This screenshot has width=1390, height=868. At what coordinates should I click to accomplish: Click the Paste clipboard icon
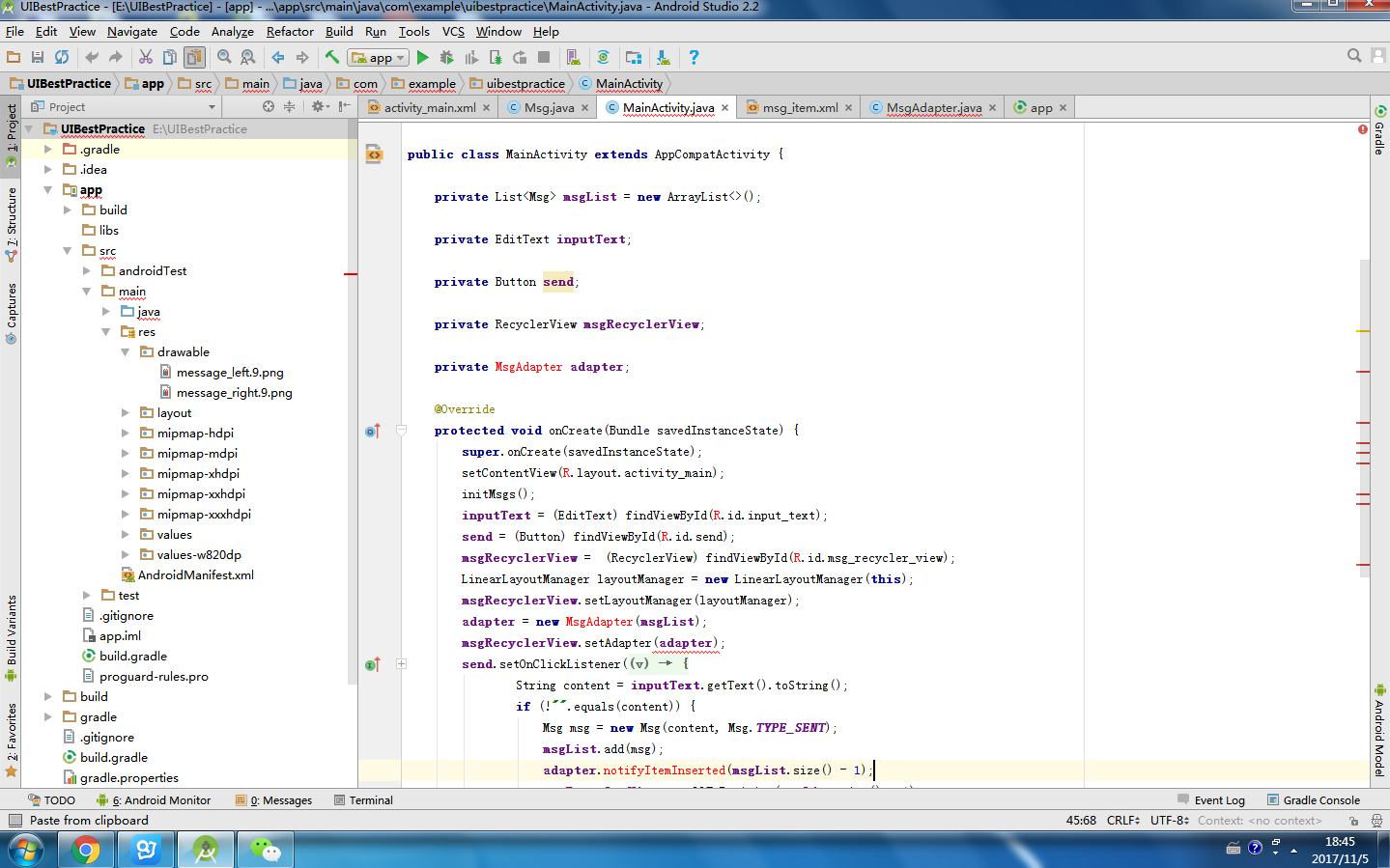click(194, 57)
